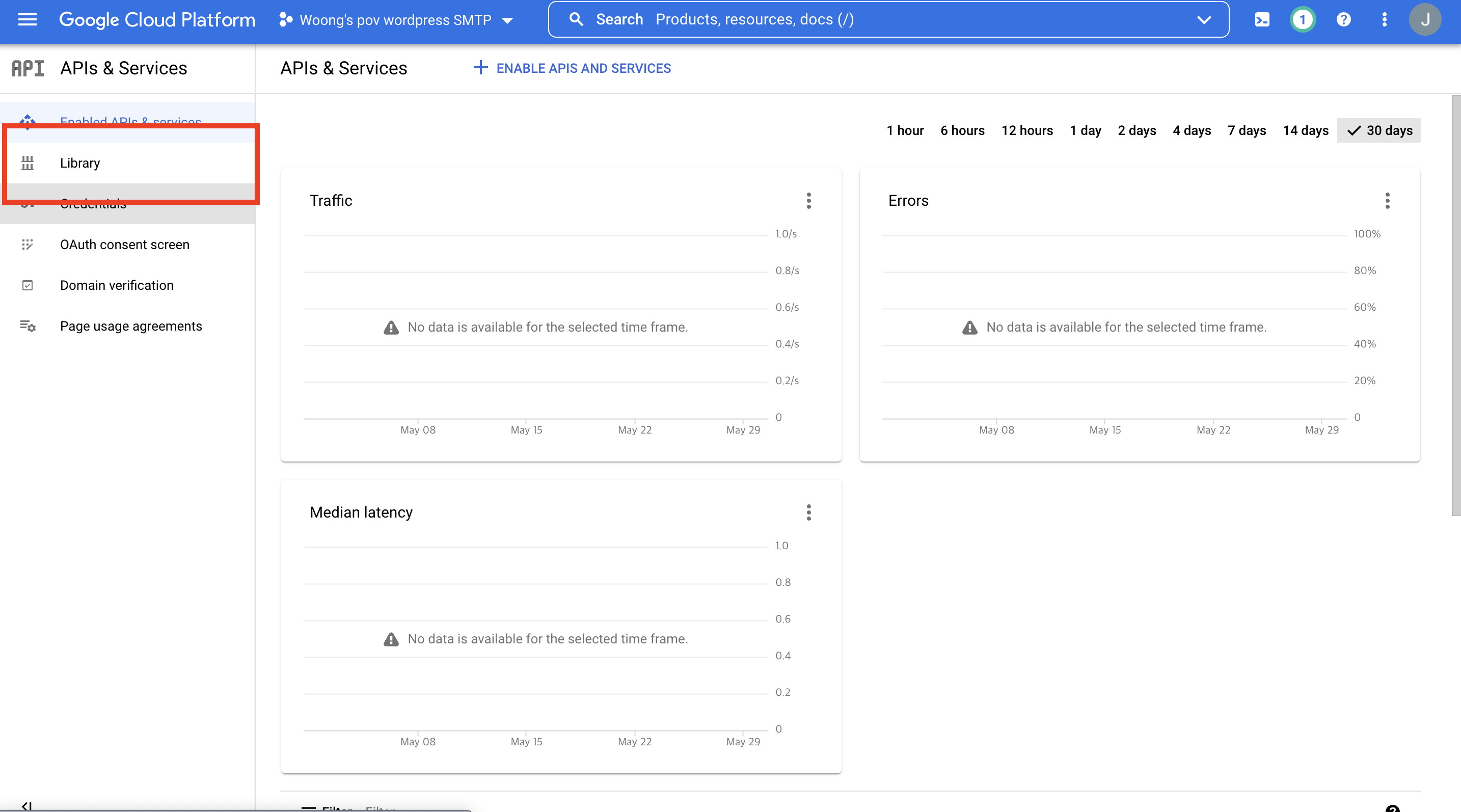1461x812 pixels.
Task: Open Library in the sidebar
Action: click(x=80, y=164)
